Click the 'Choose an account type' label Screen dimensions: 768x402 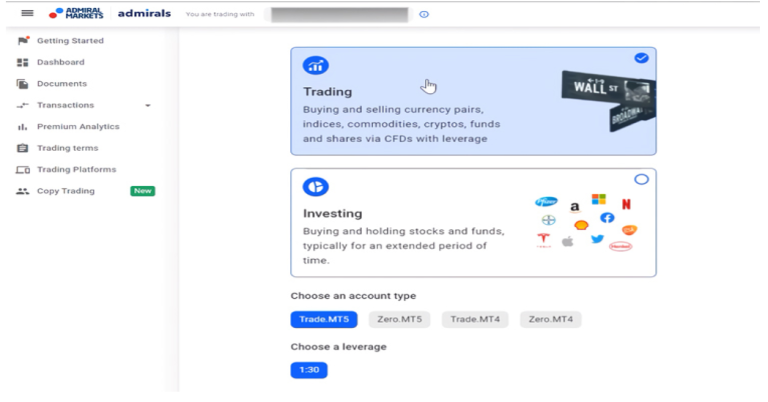pyautogui.click(x=353, y=296)
